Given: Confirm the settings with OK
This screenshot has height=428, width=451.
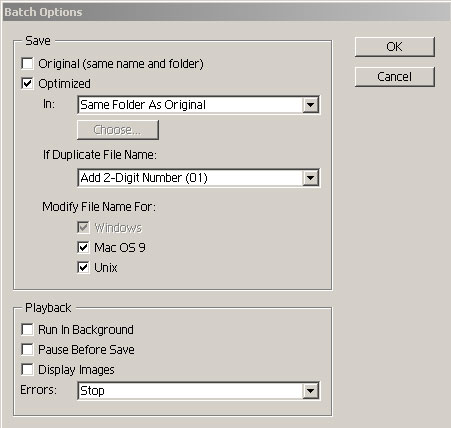Looking at the screenshot, I should (395, 47).
